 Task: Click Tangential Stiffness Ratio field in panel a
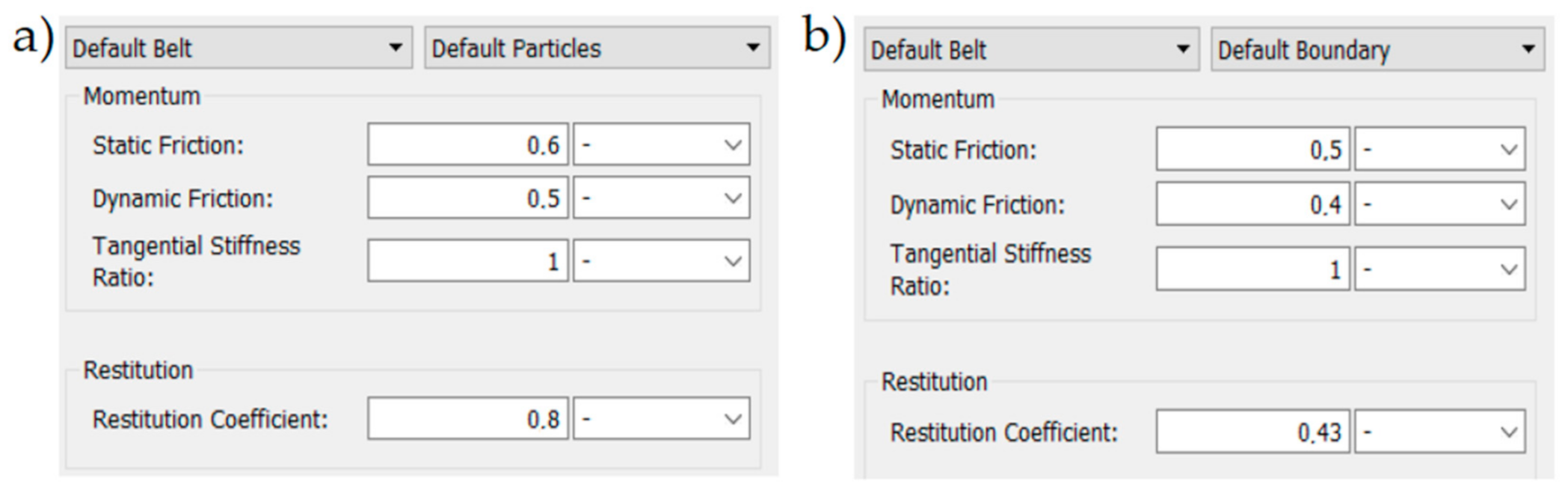point(467,261)
